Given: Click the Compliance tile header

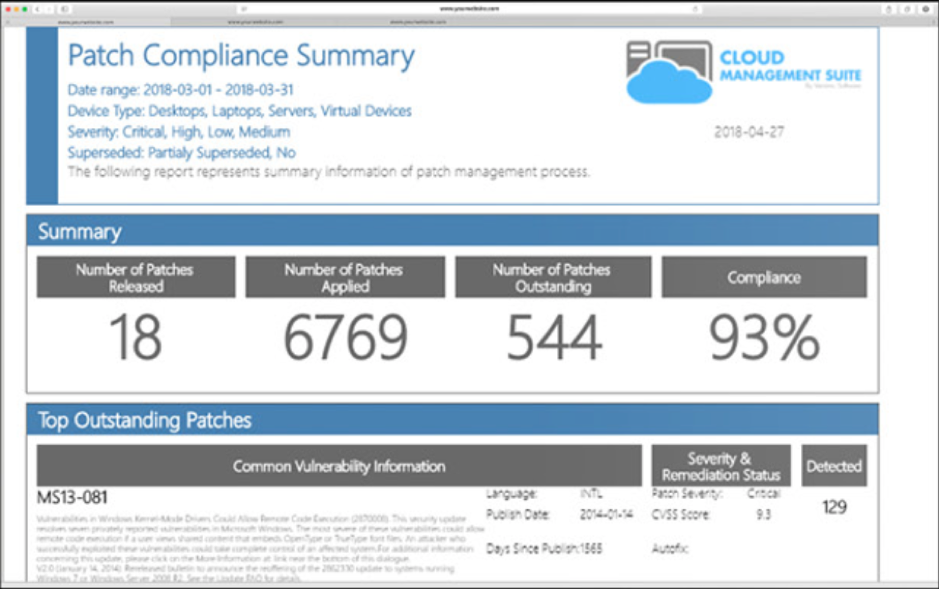Looking at the screenshot, I should tap(764, 277).
